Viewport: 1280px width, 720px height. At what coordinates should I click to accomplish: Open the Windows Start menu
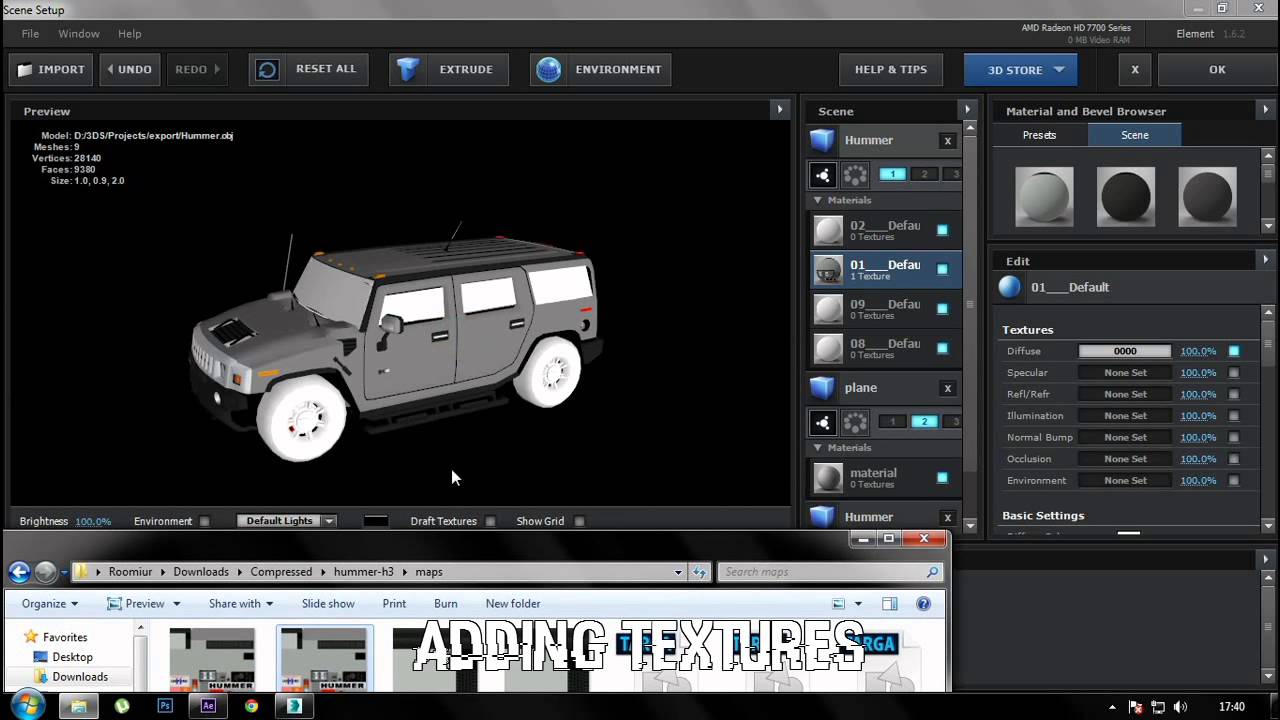tap(27, 705)
